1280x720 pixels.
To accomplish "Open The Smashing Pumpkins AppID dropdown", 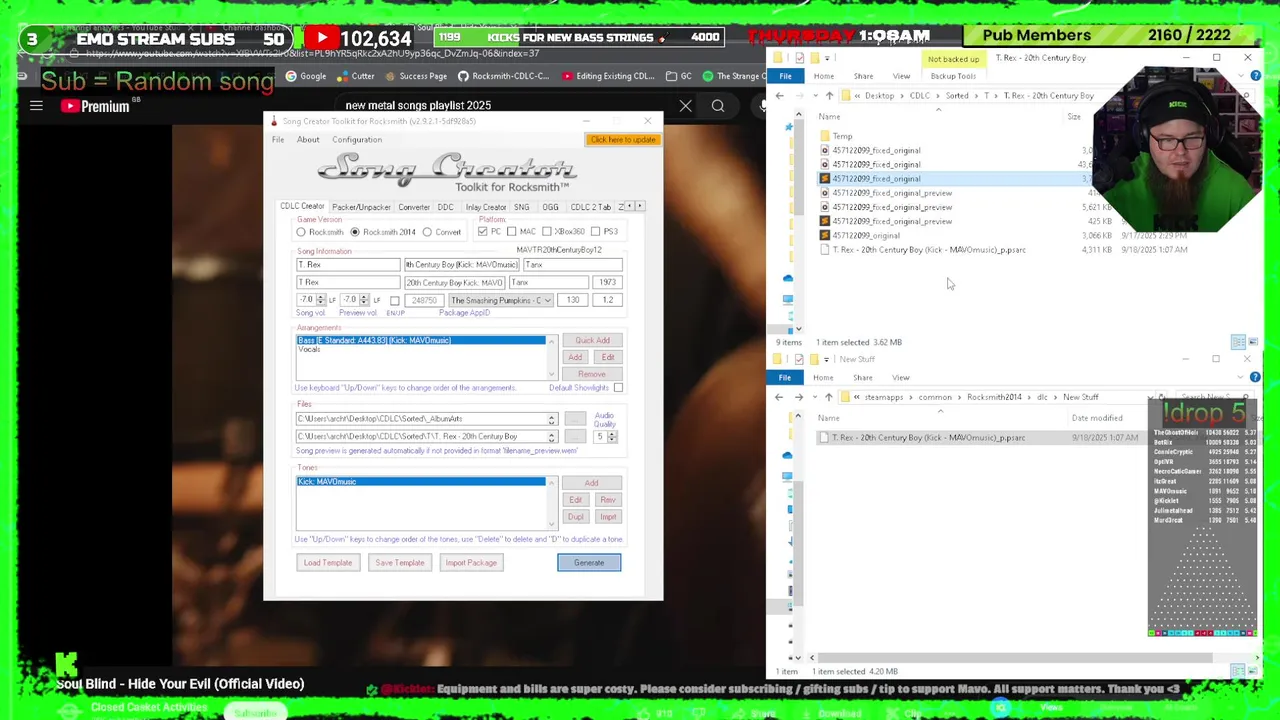I will [548, 301].
